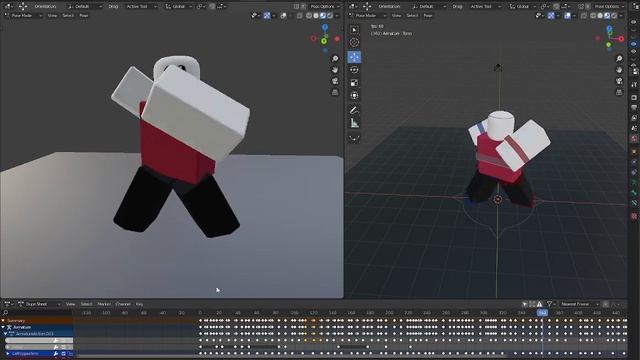Screen dimensions: 640x360
Task: Click the right viewport shading options dropdown arrow
Action: 621,16
